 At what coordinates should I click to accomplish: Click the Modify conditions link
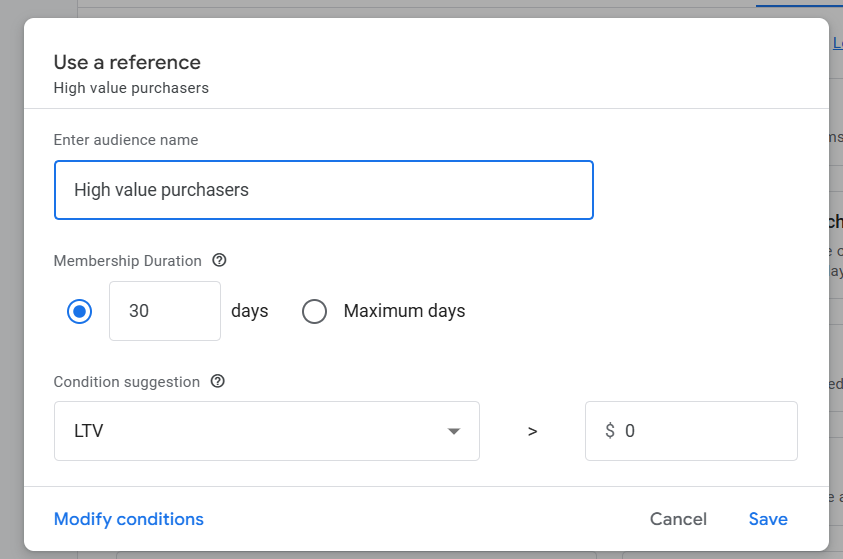128,519
